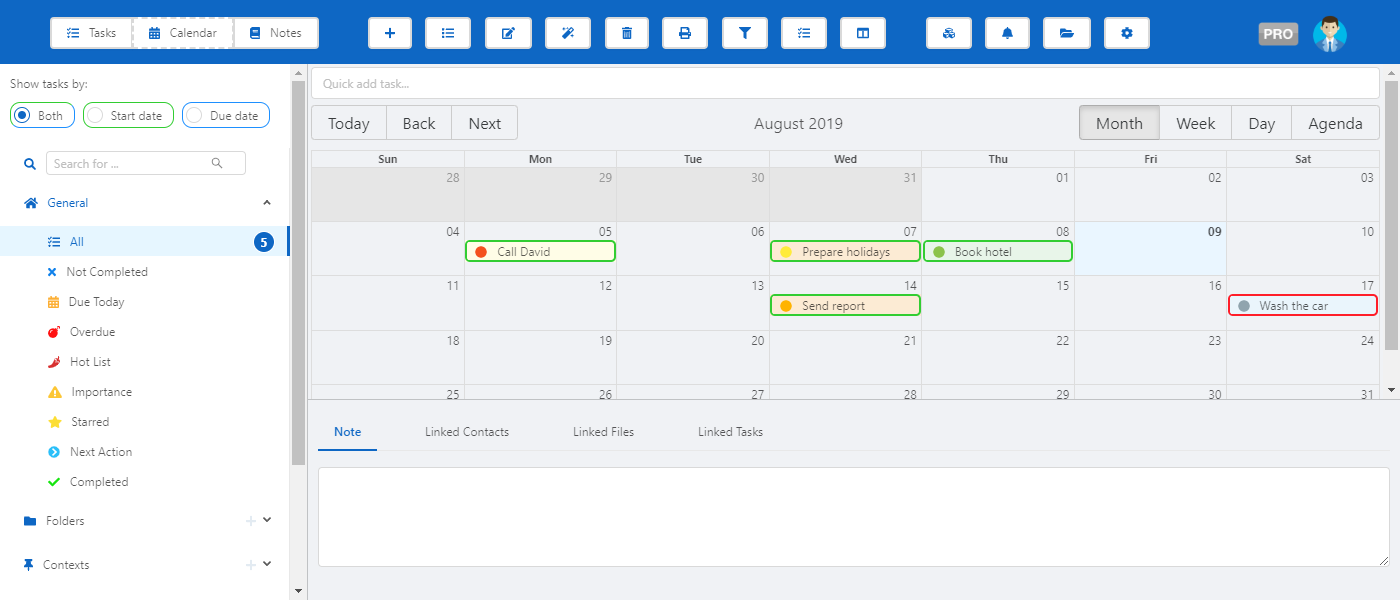Image resolution: width=1400 pixels, height=600 pixels.
Task: Go to Next month button
Action: pos(484,124)
